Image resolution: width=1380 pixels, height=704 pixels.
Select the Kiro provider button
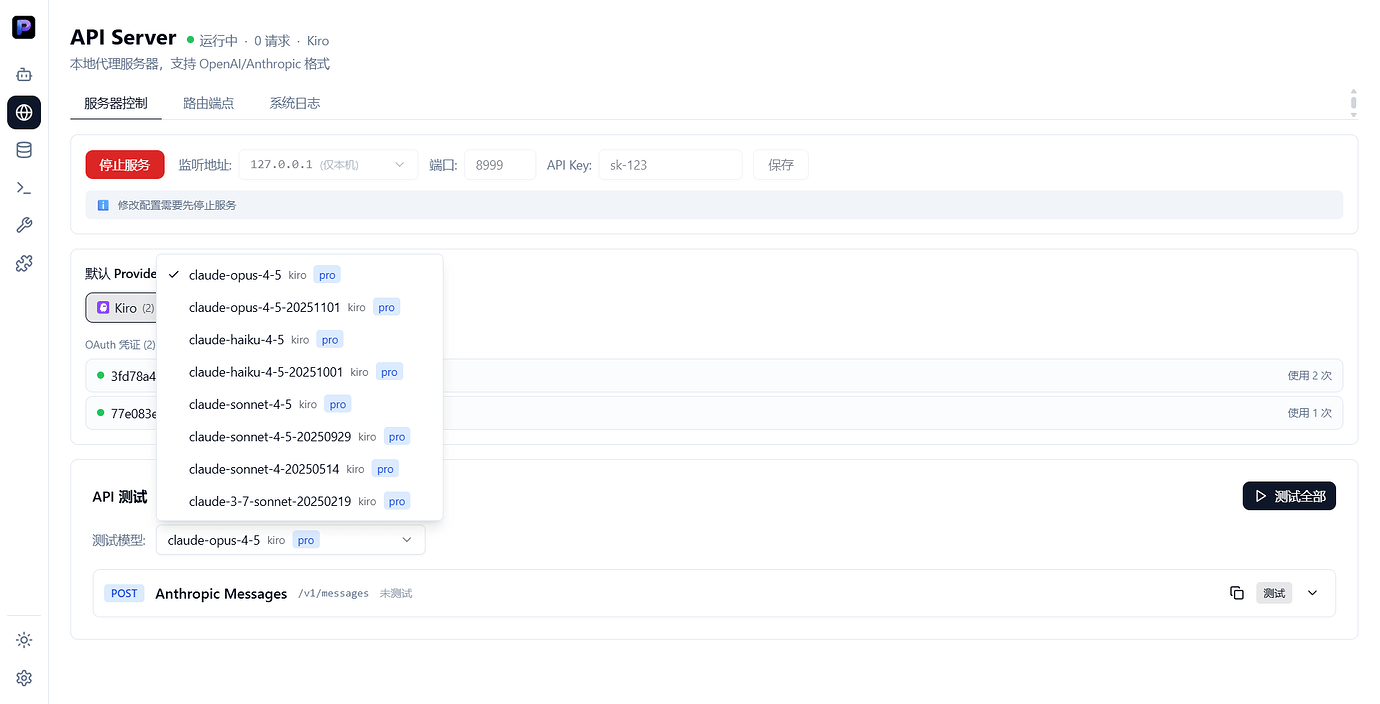(x=126, y=308)
